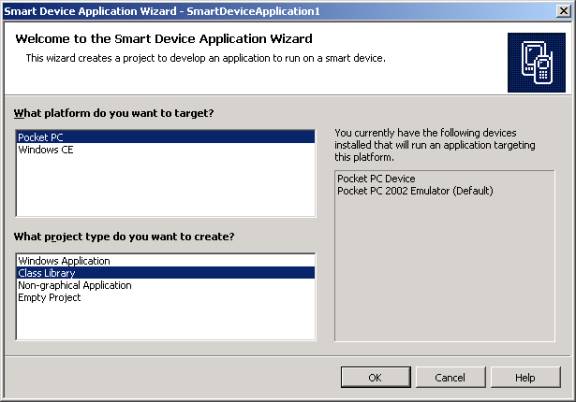Screen dimensions: 576x402
Task: Pick the Empty Project type
Action: 166,297
